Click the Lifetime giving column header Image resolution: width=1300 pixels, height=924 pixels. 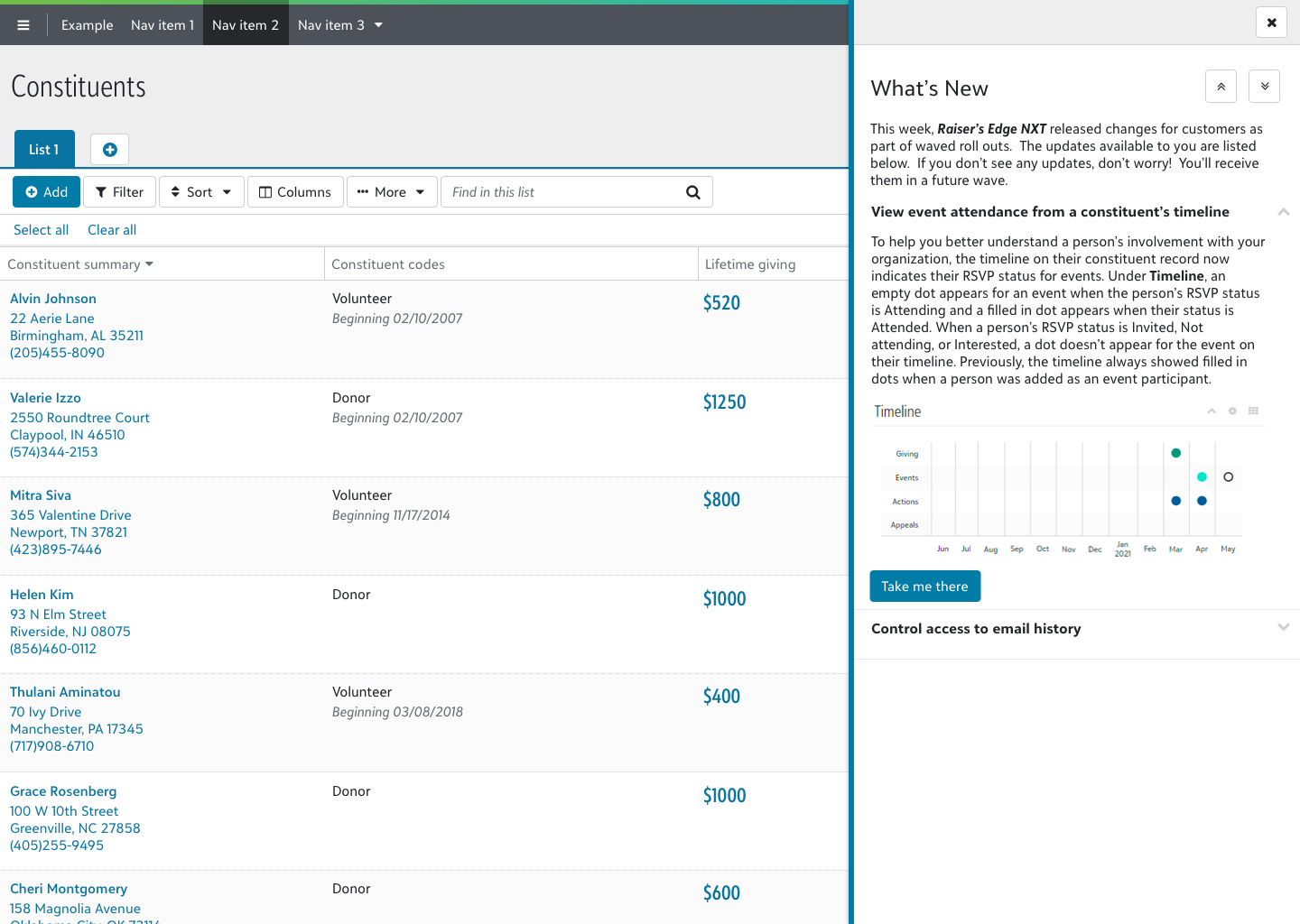750,264
